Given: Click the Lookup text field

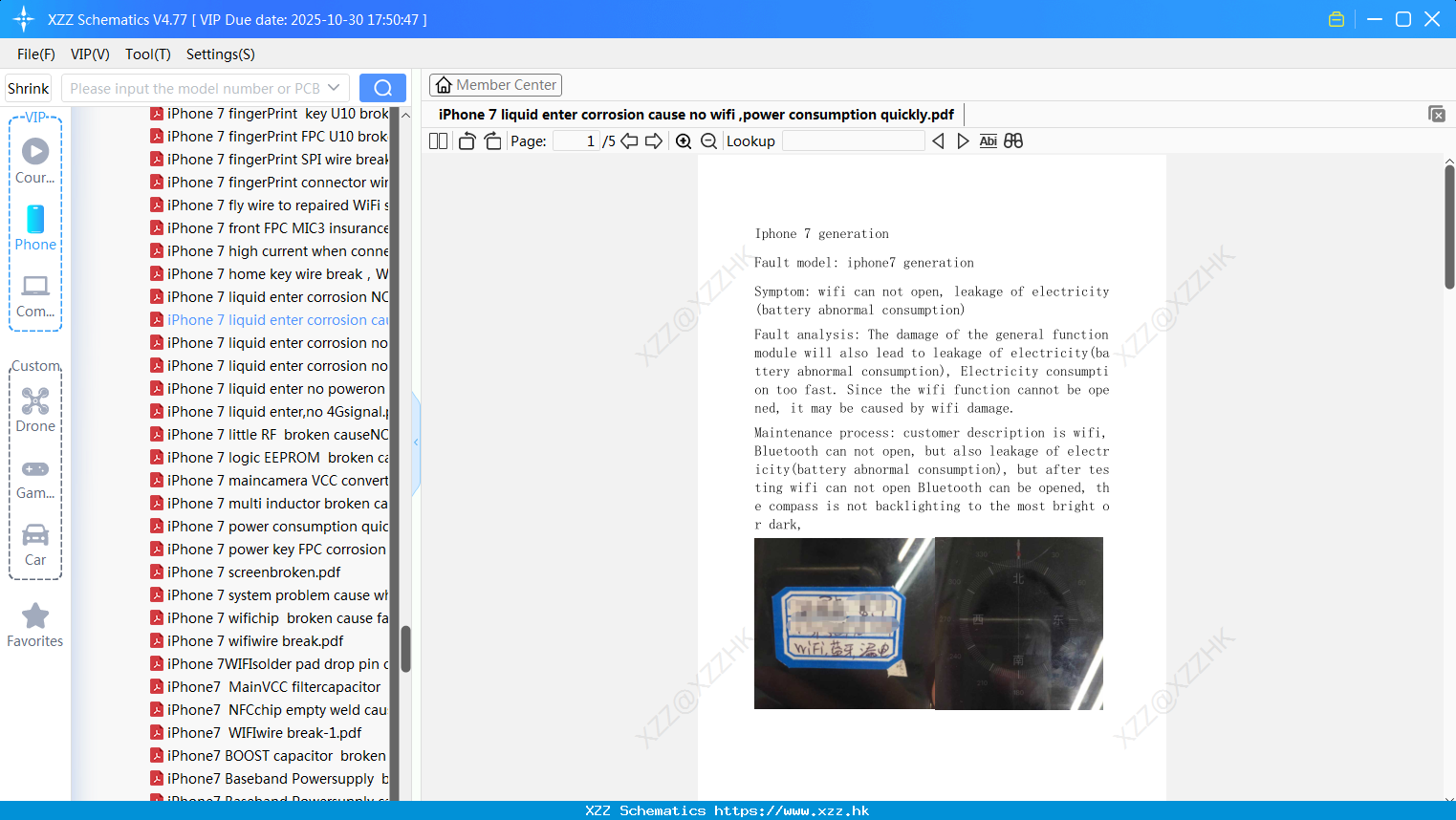Looking at the screenshot, I should pos(853,141).
